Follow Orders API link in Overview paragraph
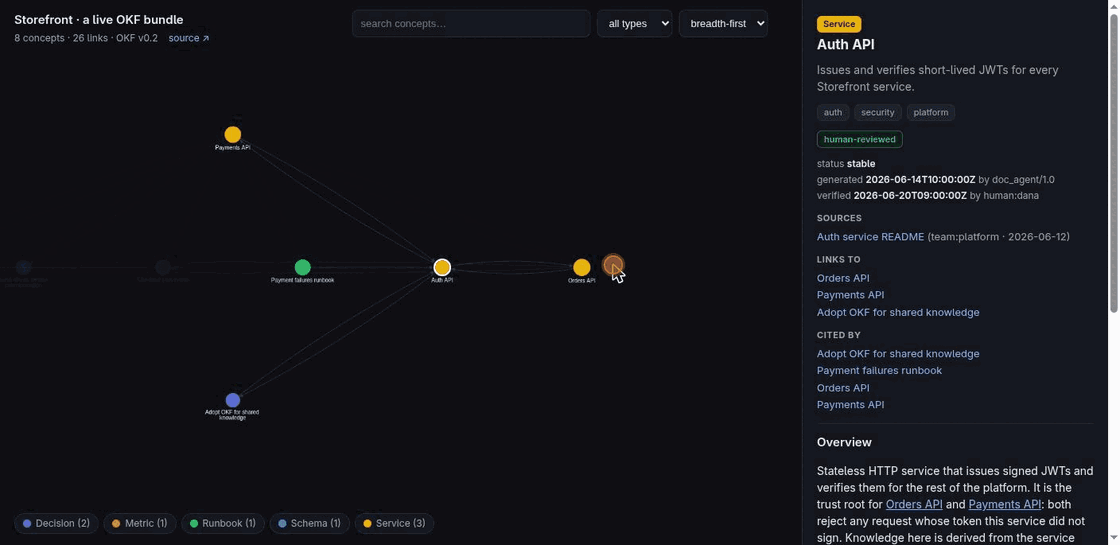1120x545 pixels. 914,504
